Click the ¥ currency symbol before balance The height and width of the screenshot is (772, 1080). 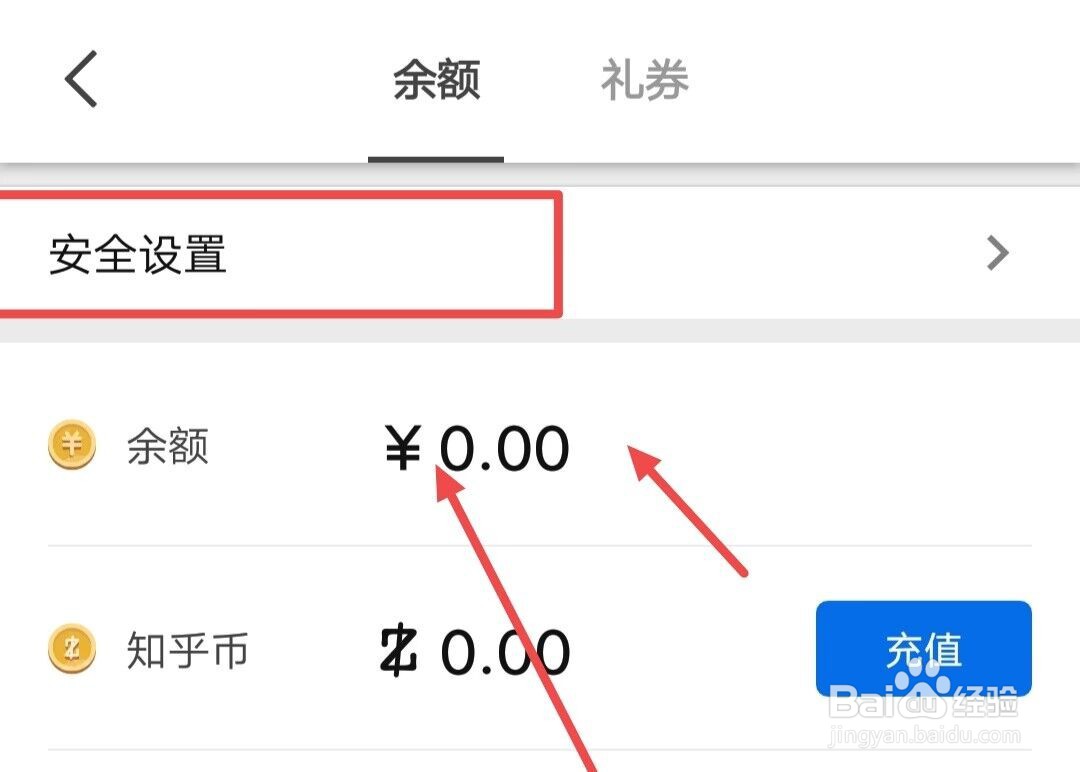tap(403, 447)
